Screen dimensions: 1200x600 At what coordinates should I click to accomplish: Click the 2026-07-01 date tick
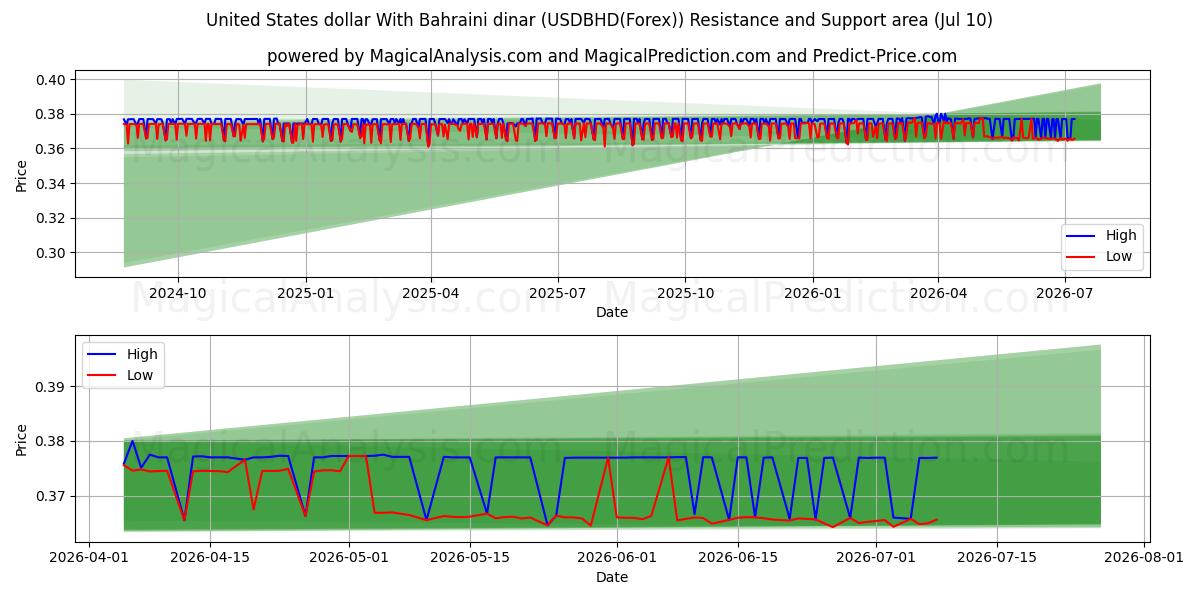[876, 558]
